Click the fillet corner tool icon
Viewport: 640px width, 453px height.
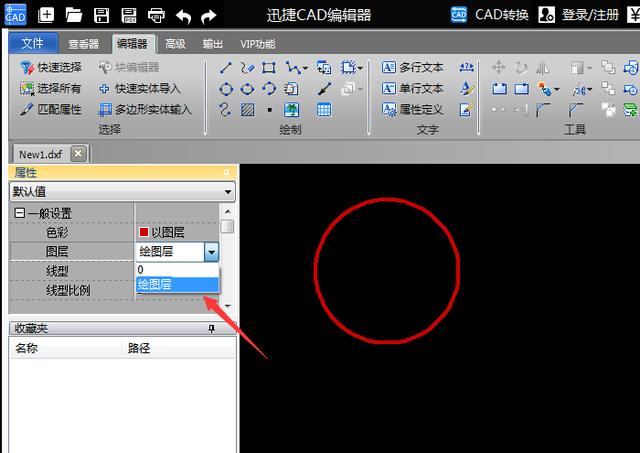click(543, 110)
